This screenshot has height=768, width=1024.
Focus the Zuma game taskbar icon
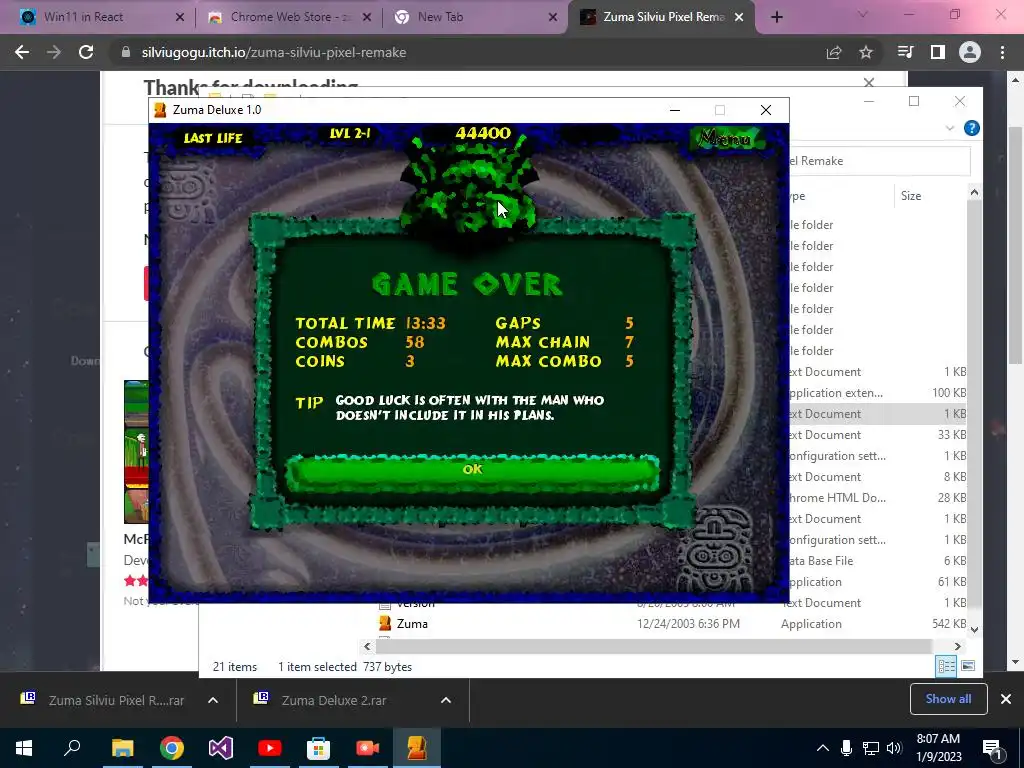(x=417, y=748)
